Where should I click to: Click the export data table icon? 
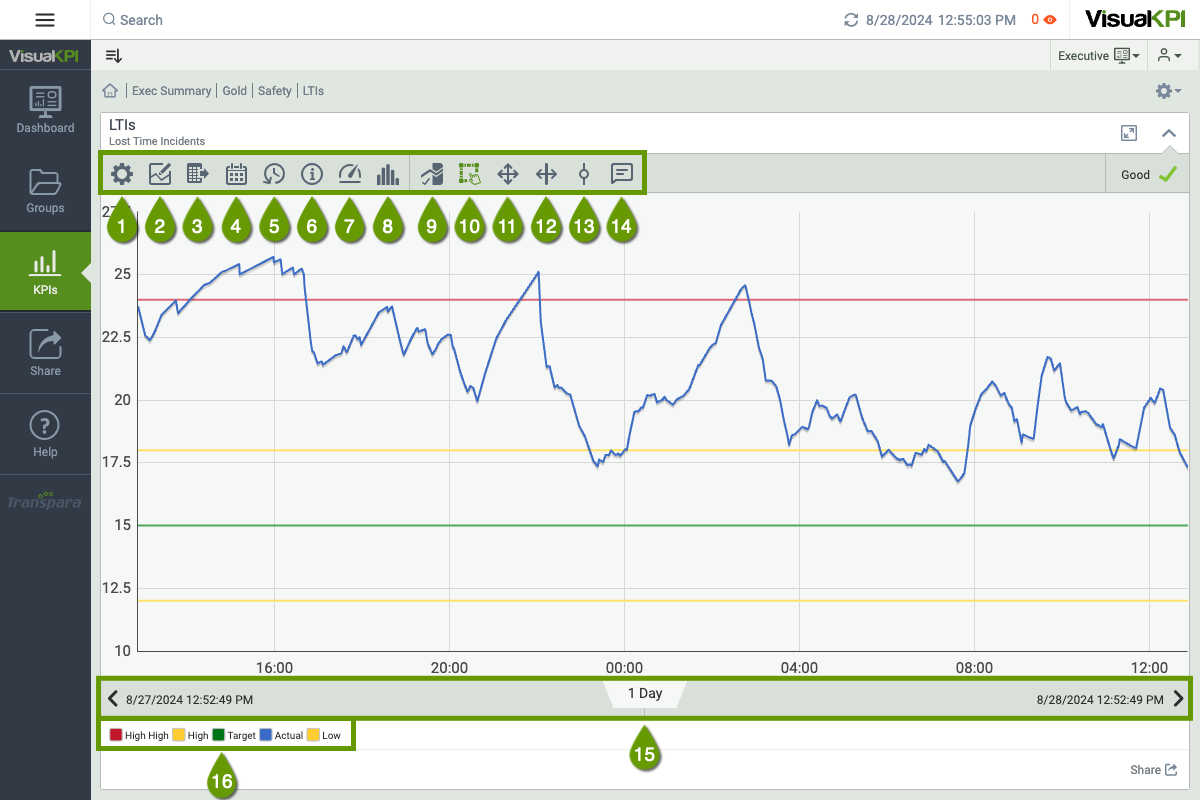(198, 175)
